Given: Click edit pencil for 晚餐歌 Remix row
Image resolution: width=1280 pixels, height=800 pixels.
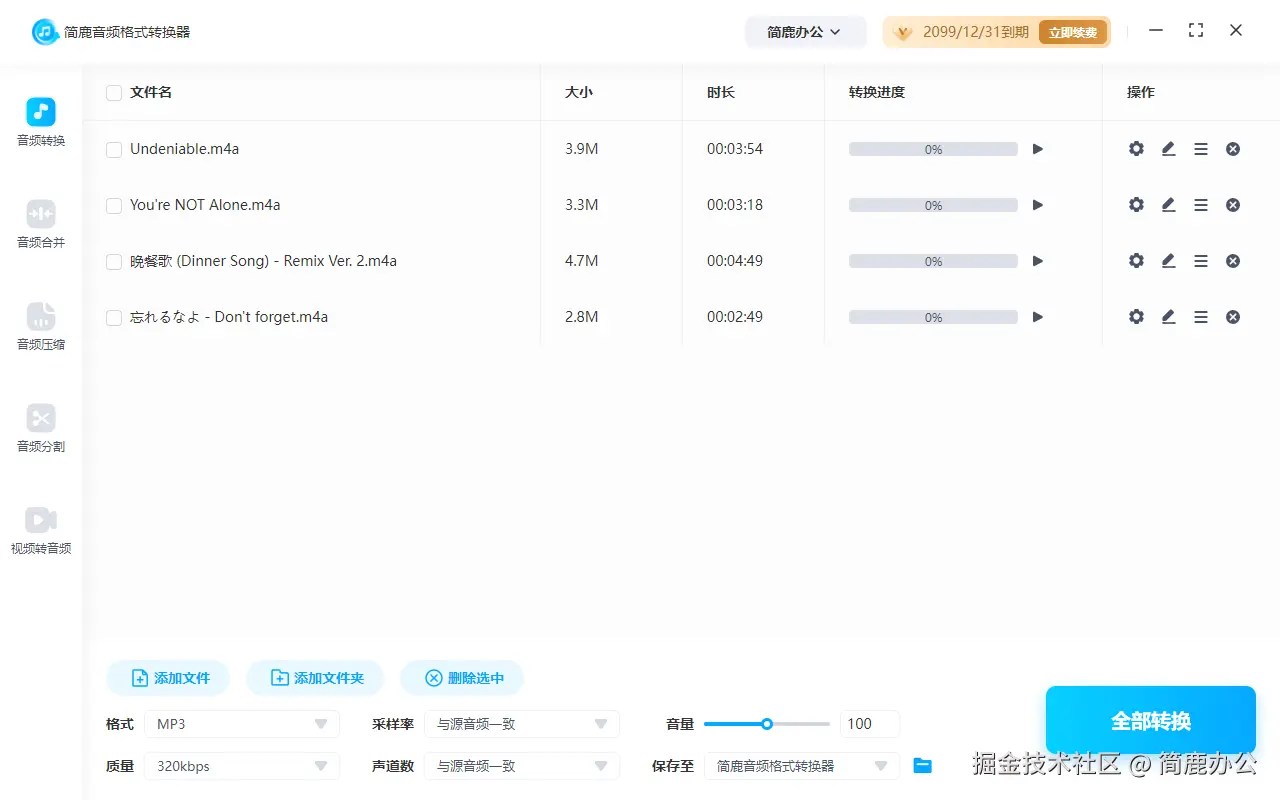Looking at the screenshot, I should click(1168, 261).
